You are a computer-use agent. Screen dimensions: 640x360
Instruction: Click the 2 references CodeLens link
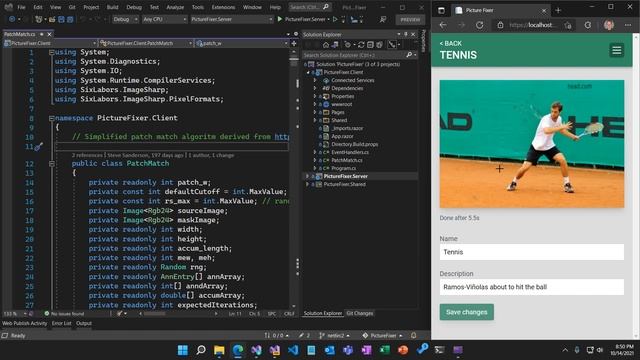pyautogui.click(x=87, y=155)
